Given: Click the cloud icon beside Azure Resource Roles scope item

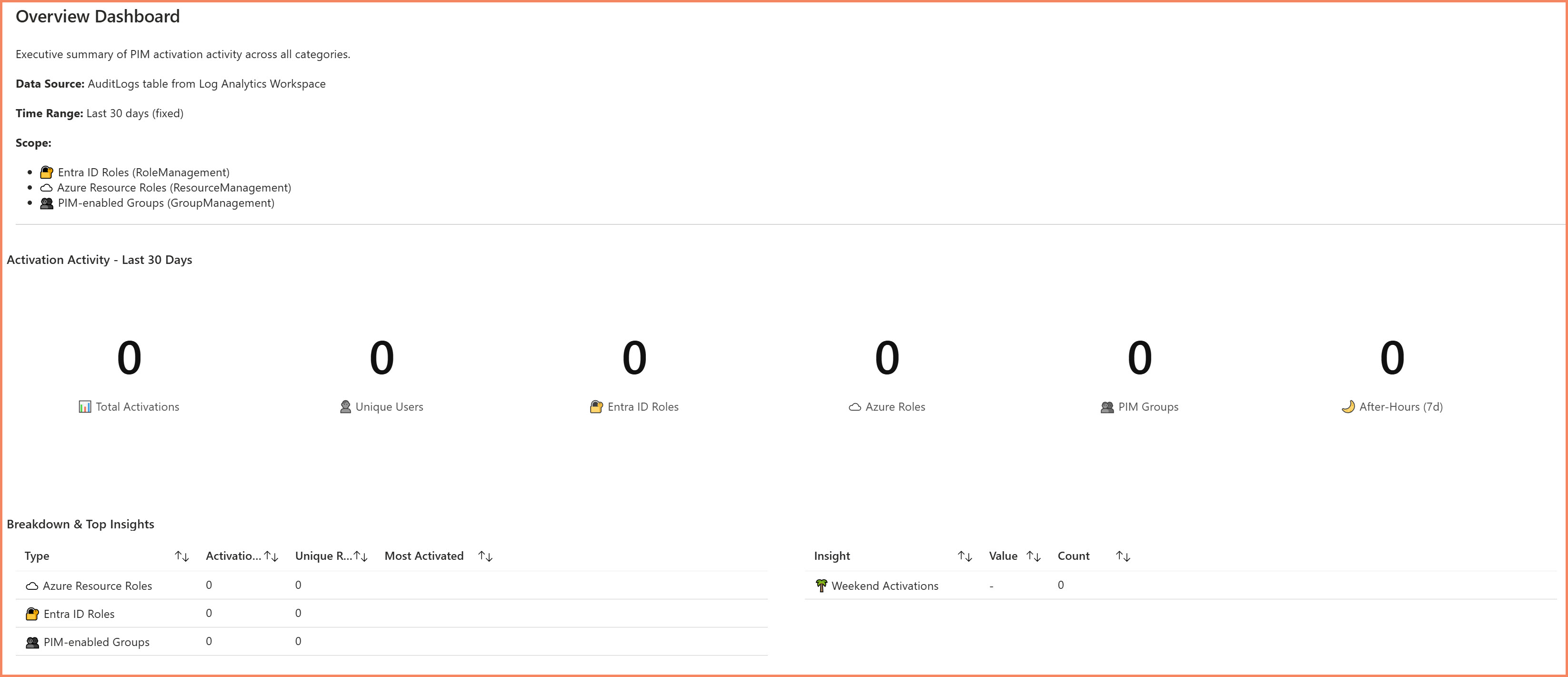Looking at the screenshot, I should tap(45, 188).
